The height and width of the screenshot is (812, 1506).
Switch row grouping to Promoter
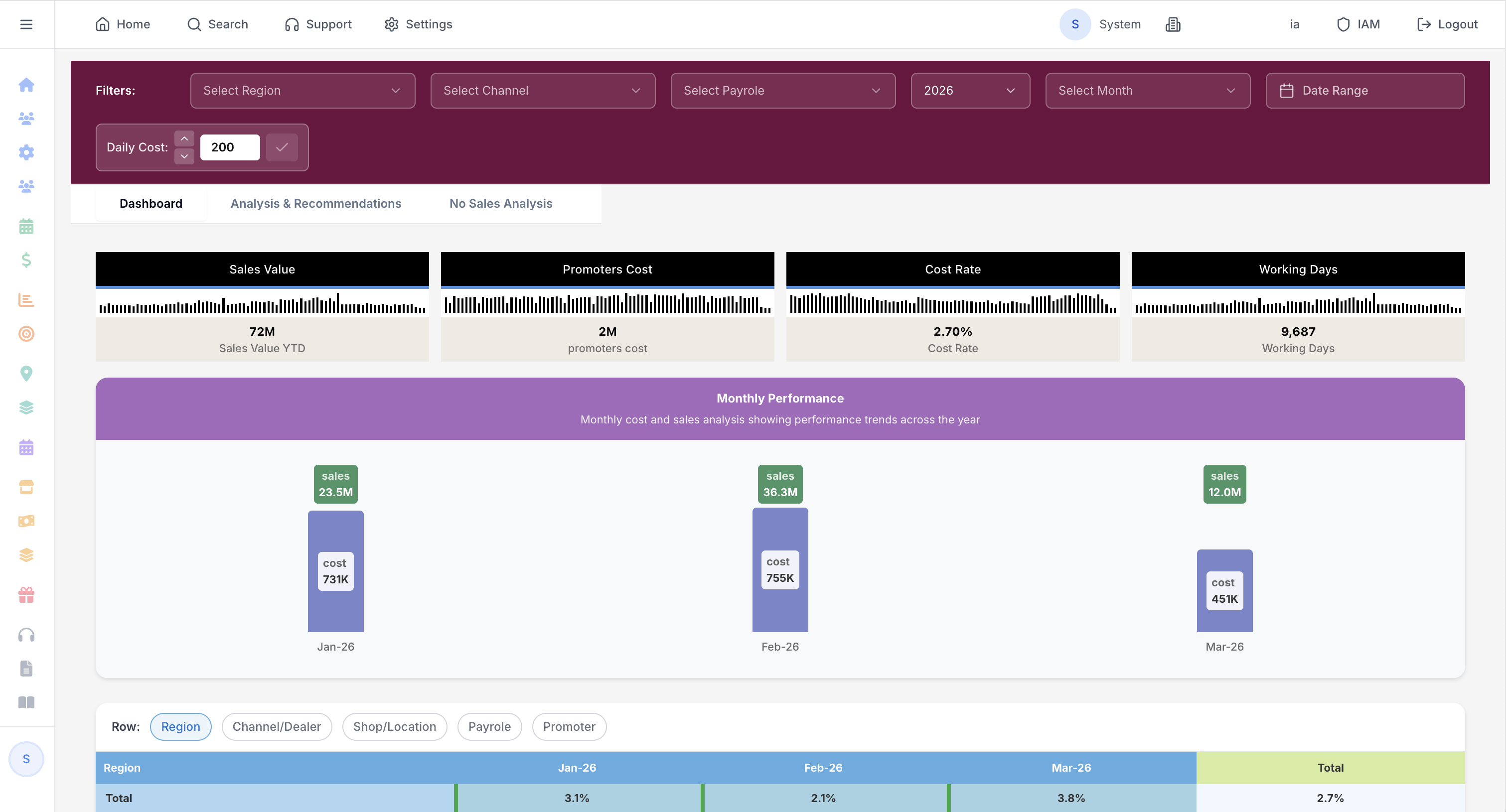tap(569, 727)
